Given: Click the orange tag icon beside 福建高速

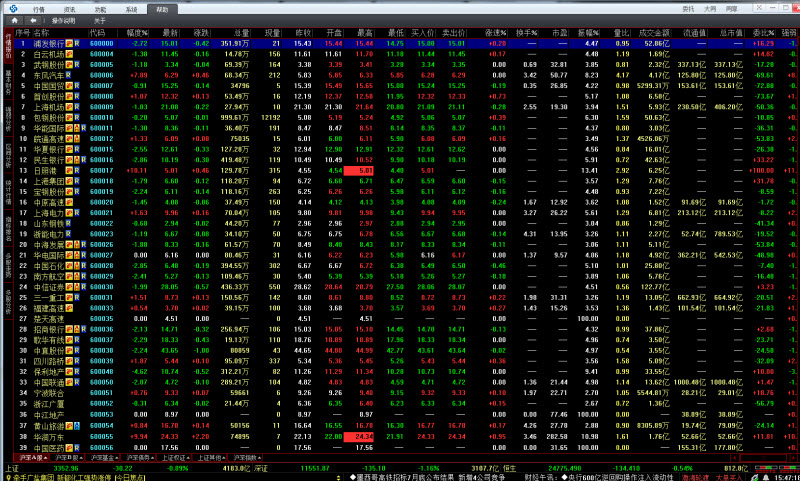Looking at the screenshot, I should click(x=69, y=308).
